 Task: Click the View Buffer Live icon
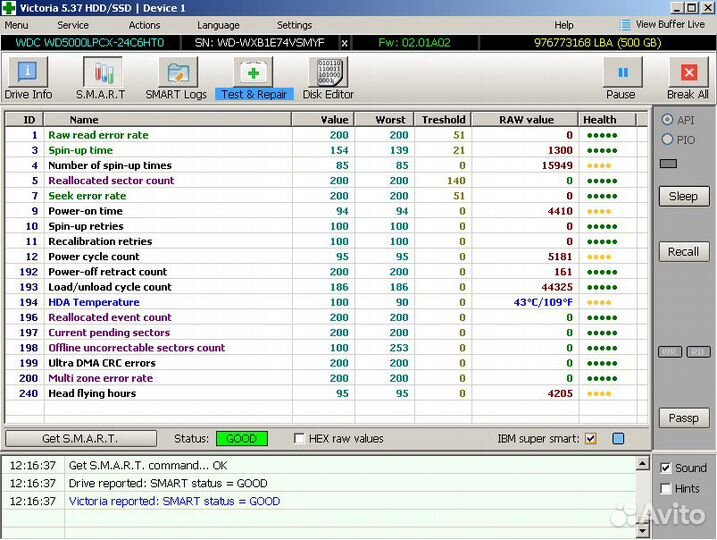click(x=625, y=25)
